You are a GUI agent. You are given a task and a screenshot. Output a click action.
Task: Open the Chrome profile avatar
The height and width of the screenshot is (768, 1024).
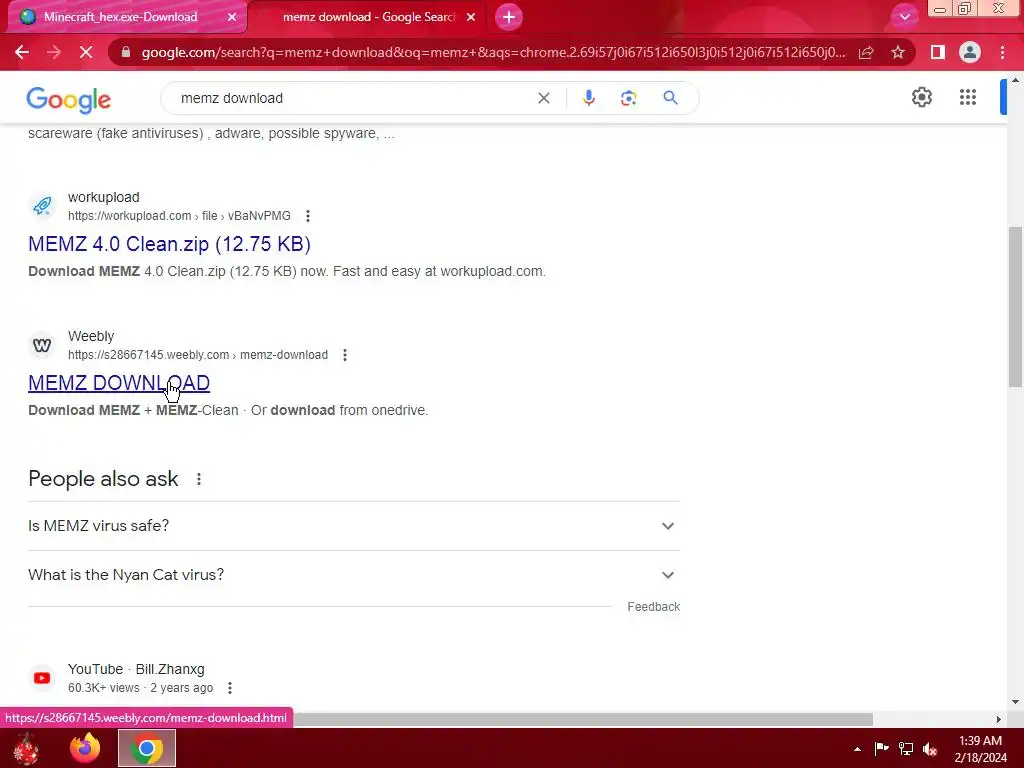tap(970, 52)
